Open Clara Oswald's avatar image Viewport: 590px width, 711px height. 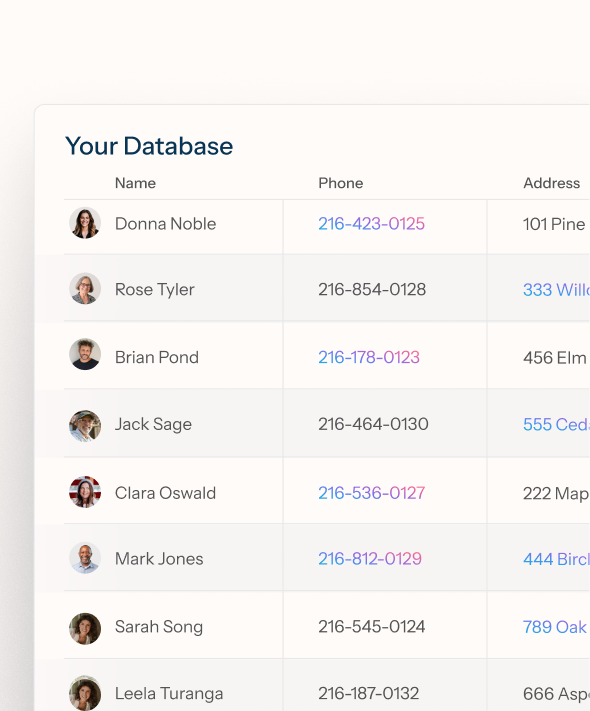85,492
